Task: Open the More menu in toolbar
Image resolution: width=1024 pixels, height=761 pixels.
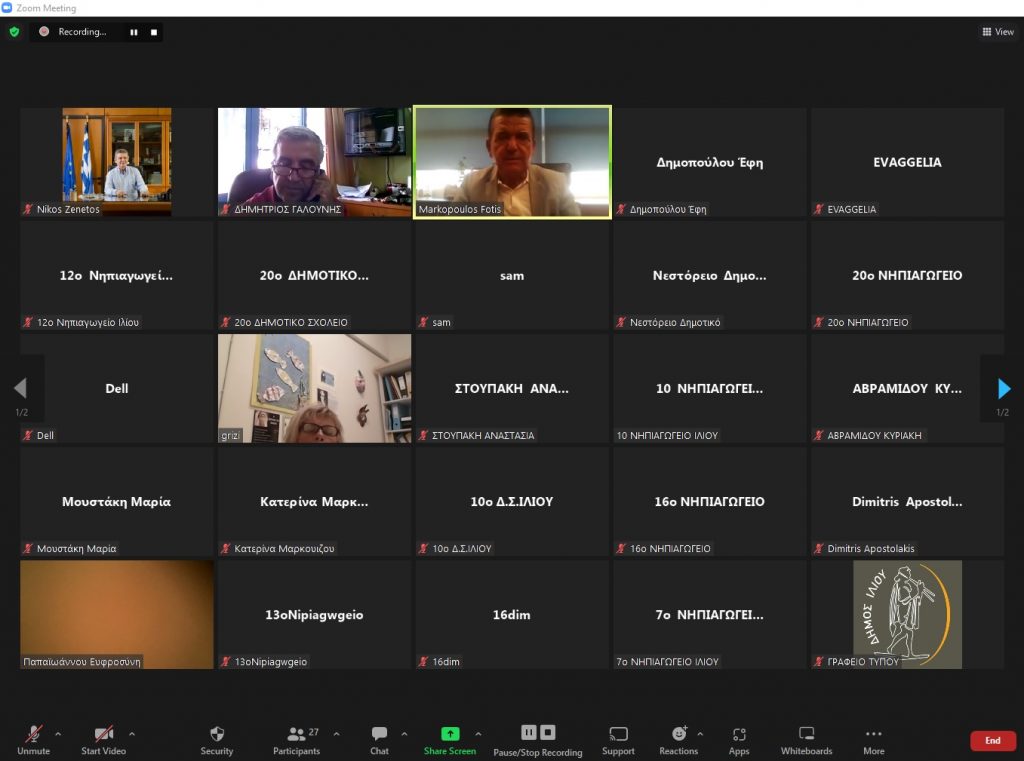Action: pyautogui.click(x=873, y=739)
